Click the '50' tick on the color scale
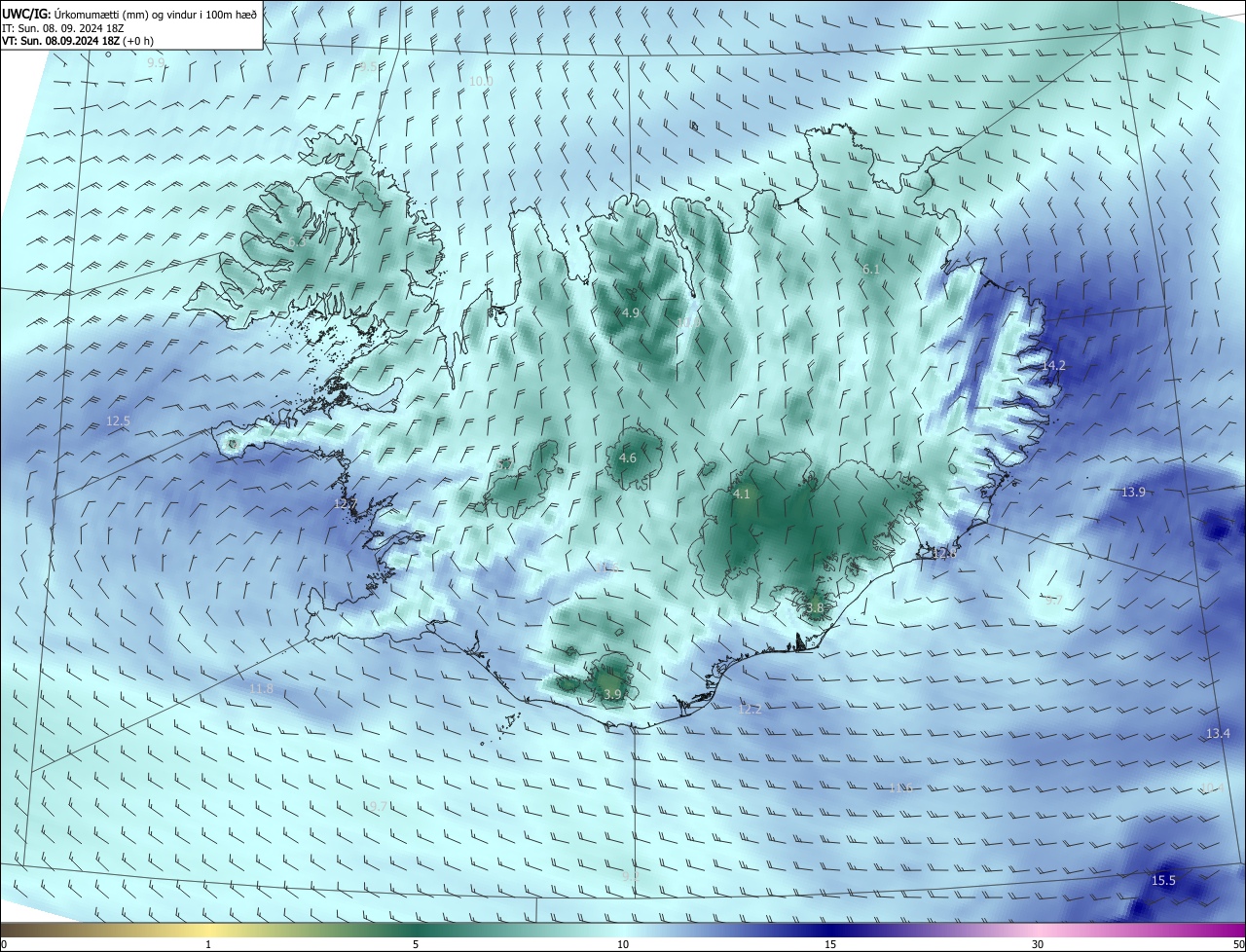 (x=1238, y=944)
